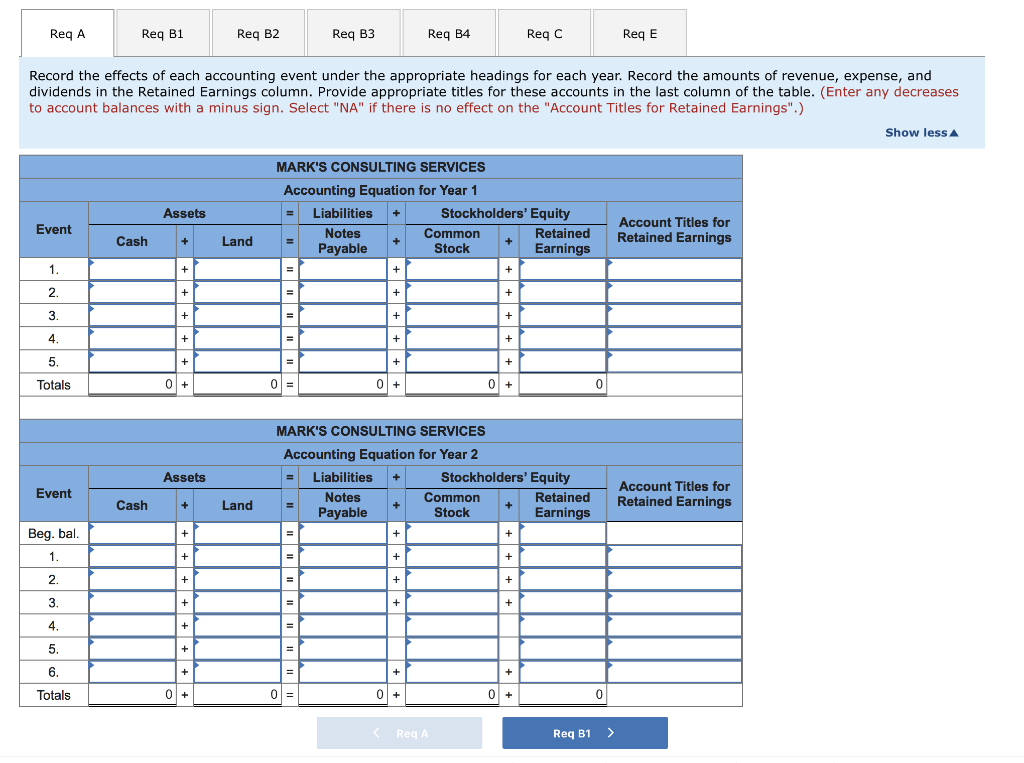Click Year 2 'Beg. bal.' row label
The height and width of the screenshot is (763, 1024).
coord(54,533)
